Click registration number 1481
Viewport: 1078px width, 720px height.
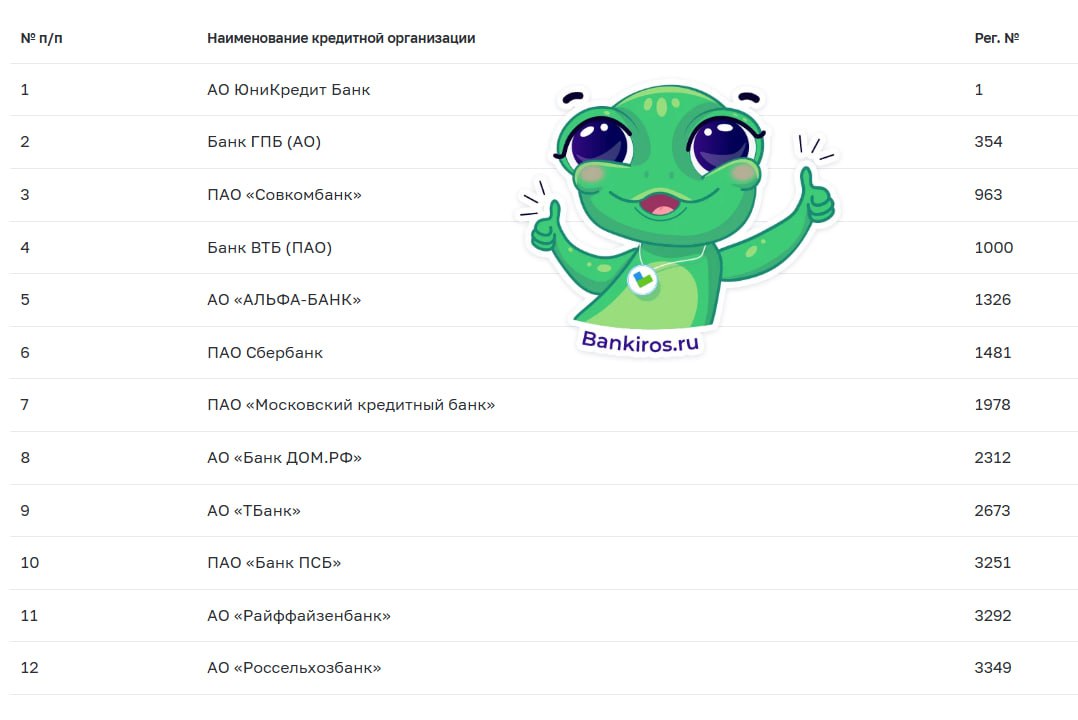pyautogui.click(x=993, y=353)
